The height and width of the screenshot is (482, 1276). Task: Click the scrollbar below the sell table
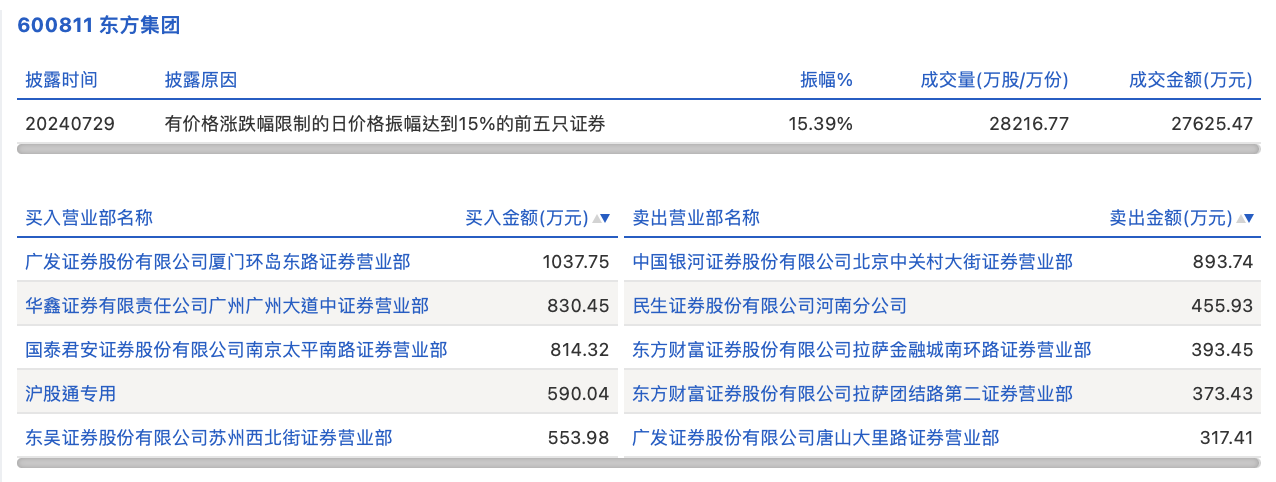(941, 463)
